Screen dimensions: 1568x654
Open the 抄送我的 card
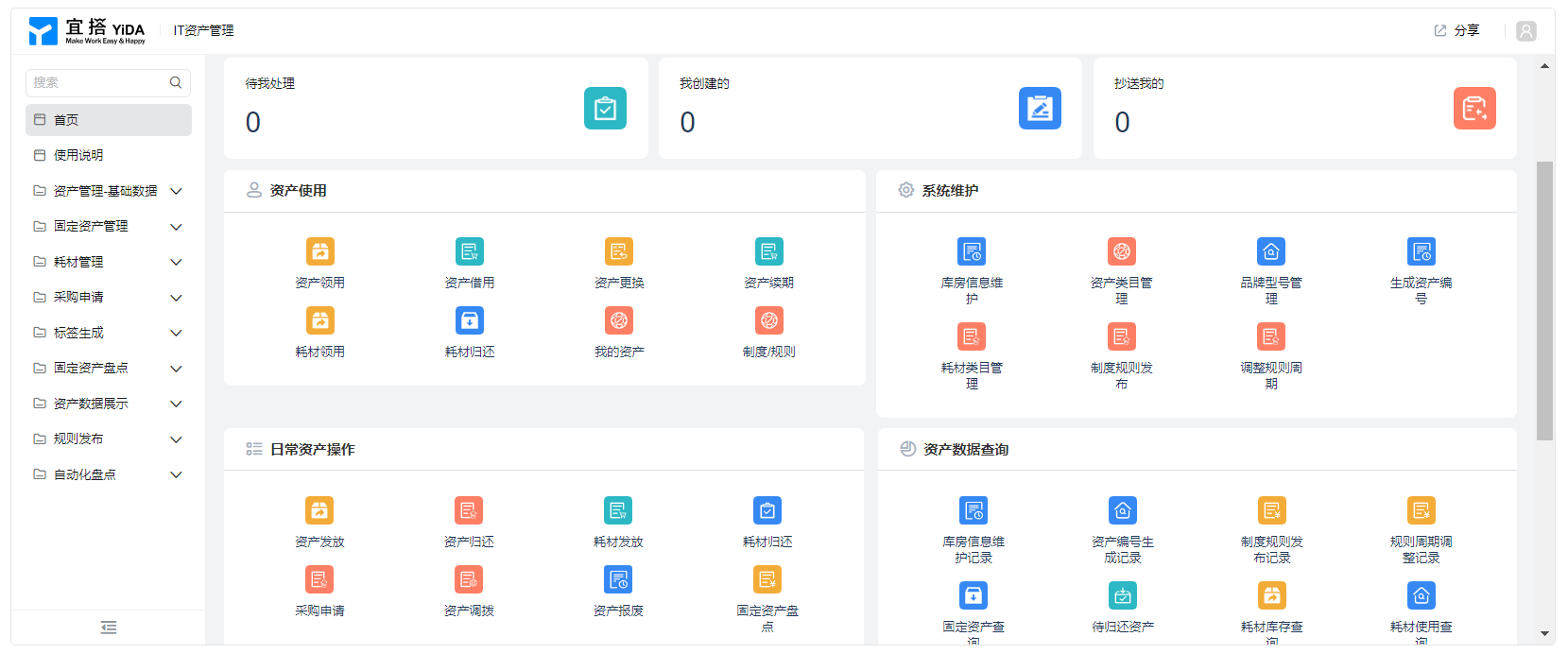(x=1305, y=108)
